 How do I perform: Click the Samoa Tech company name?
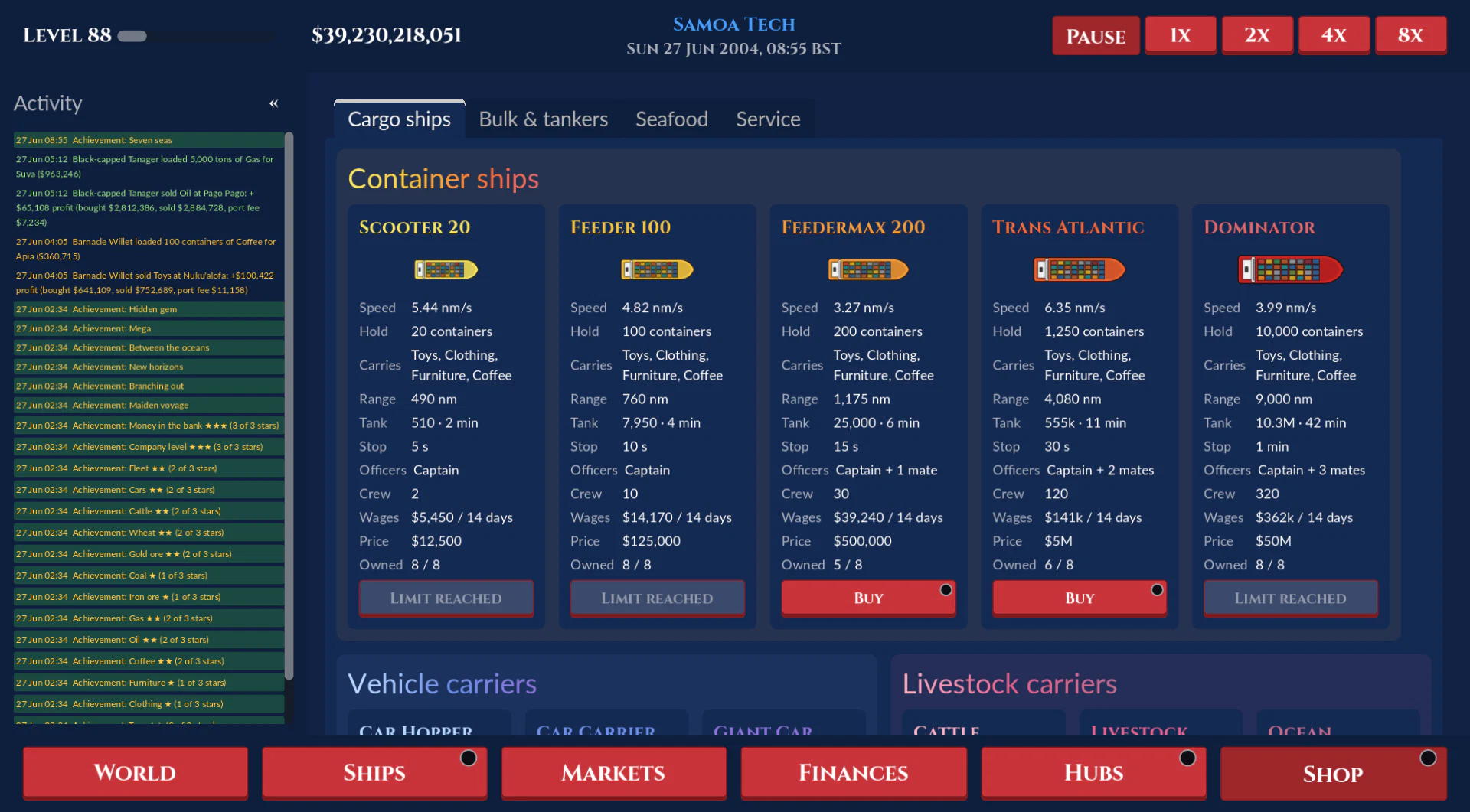tap(733, 24)
